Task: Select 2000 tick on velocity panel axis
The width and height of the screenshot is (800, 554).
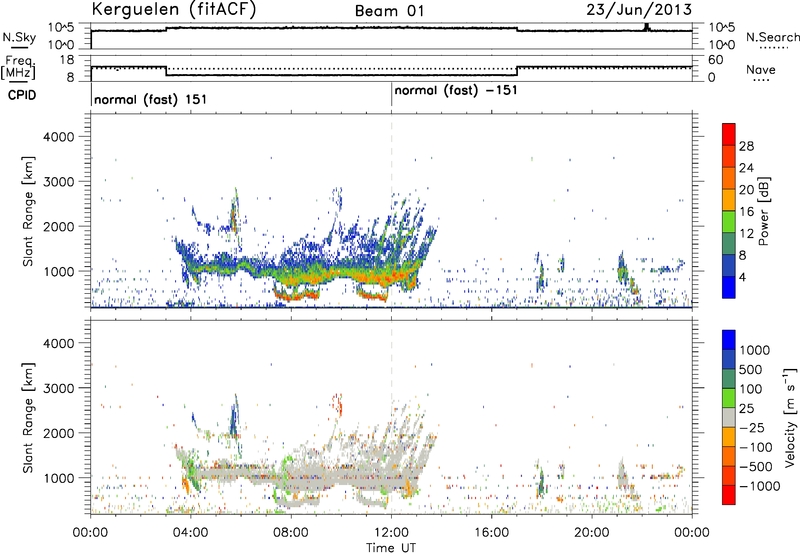Action: [x=58, y=433]
